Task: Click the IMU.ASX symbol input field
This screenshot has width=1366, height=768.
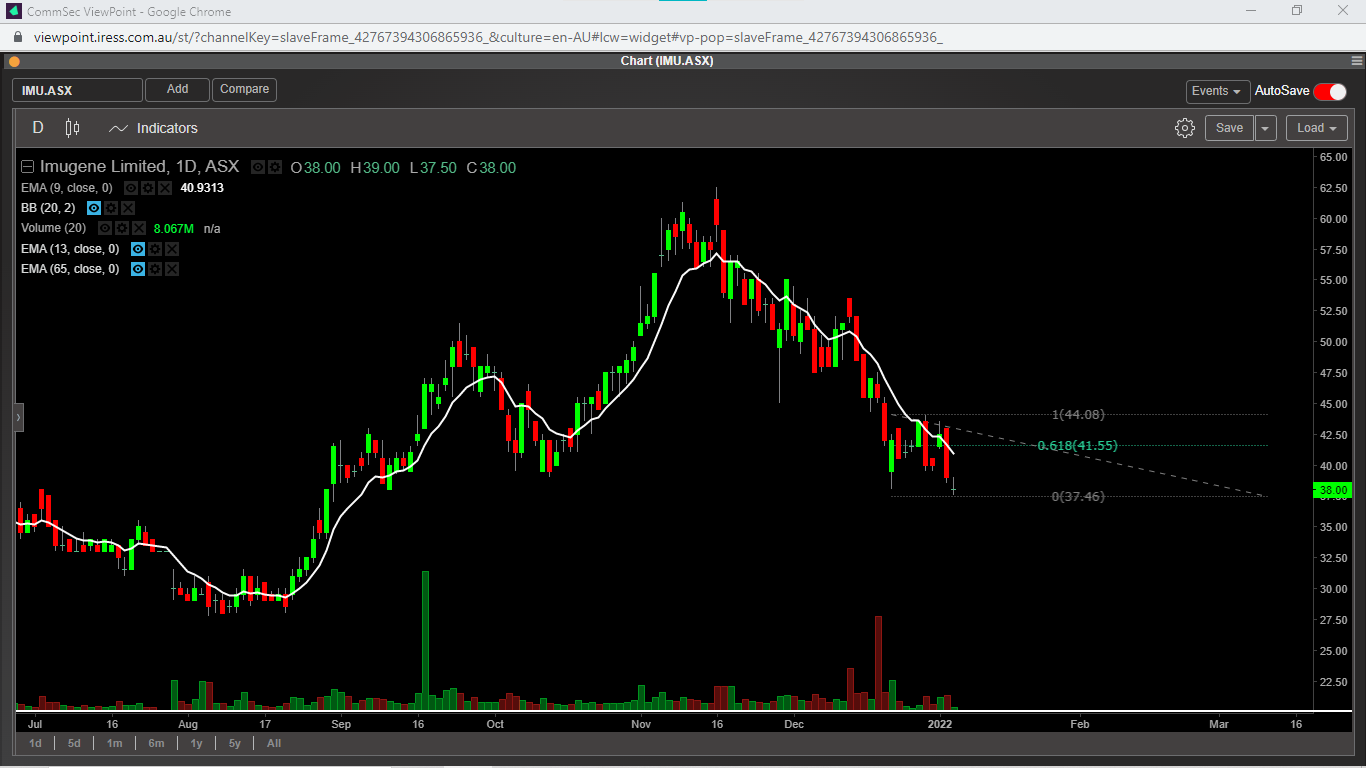Action: click(x=77, y=90)
